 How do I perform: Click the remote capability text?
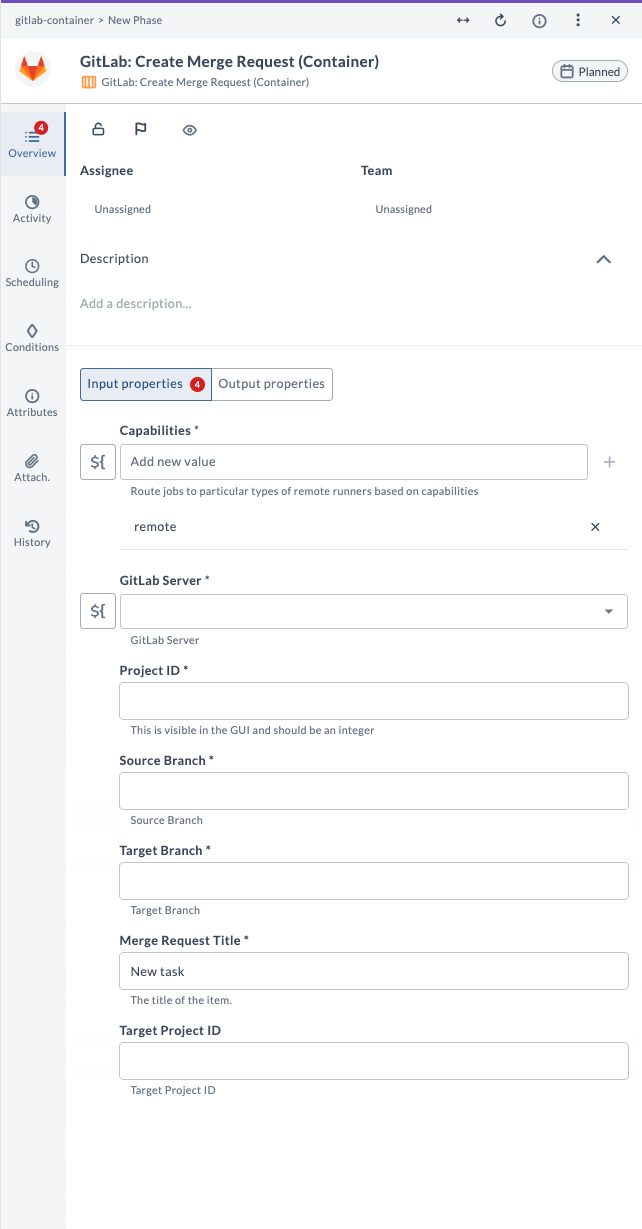click(x=155, y=527)
